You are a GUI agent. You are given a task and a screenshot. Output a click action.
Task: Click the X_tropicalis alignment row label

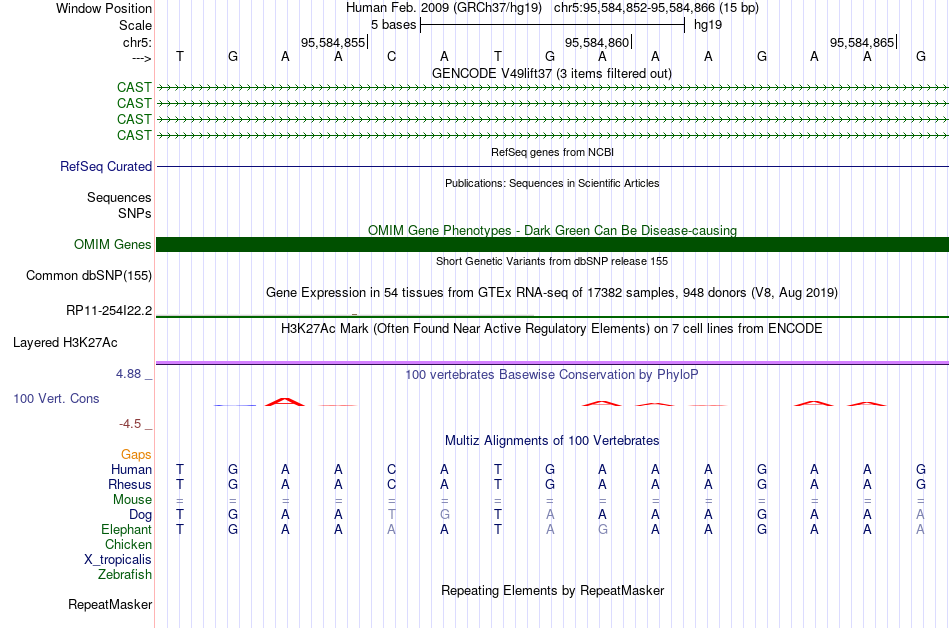[118, 560]
